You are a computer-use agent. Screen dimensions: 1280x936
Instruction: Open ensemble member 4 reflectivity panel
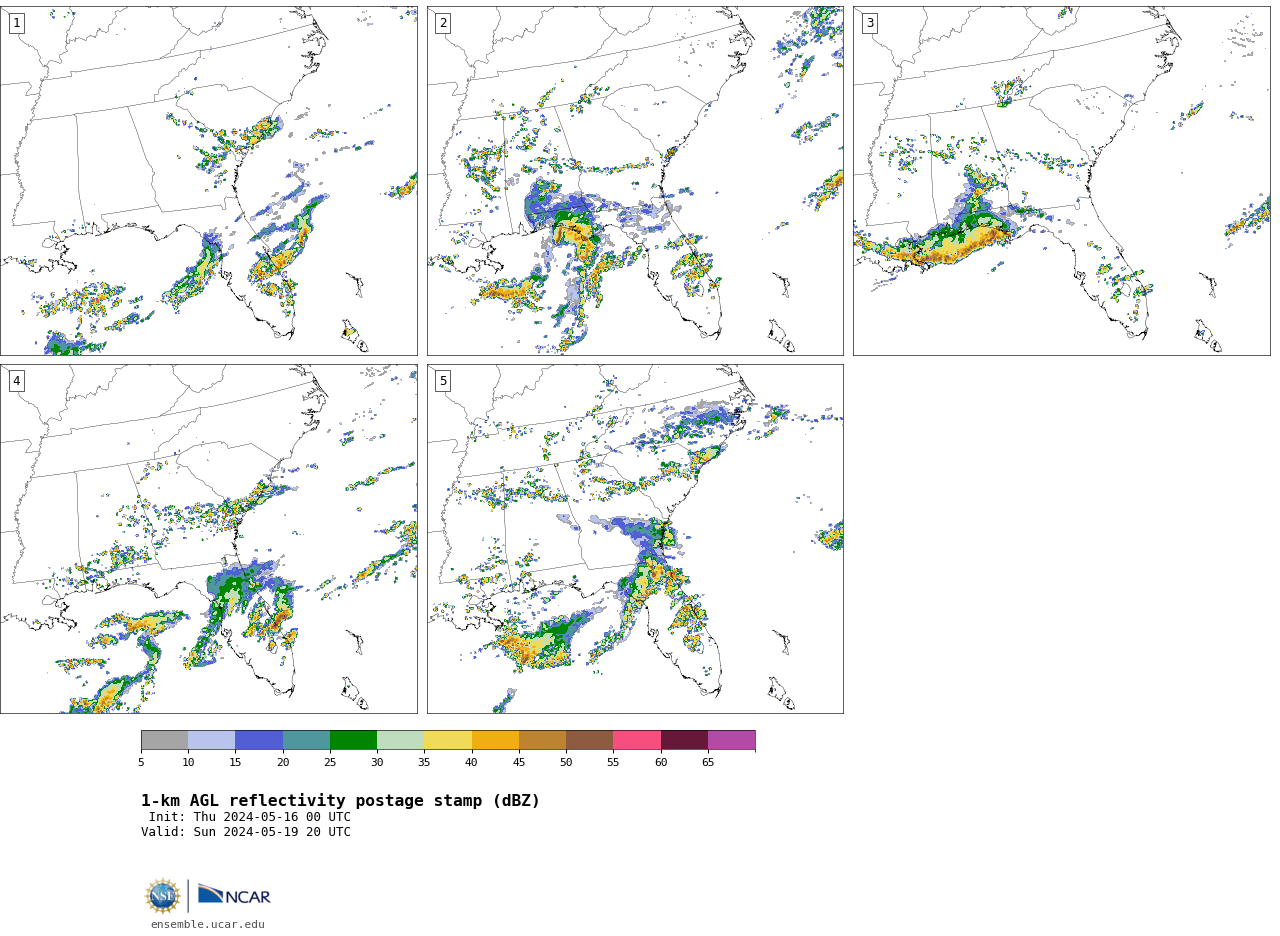[x=209, y=539]
